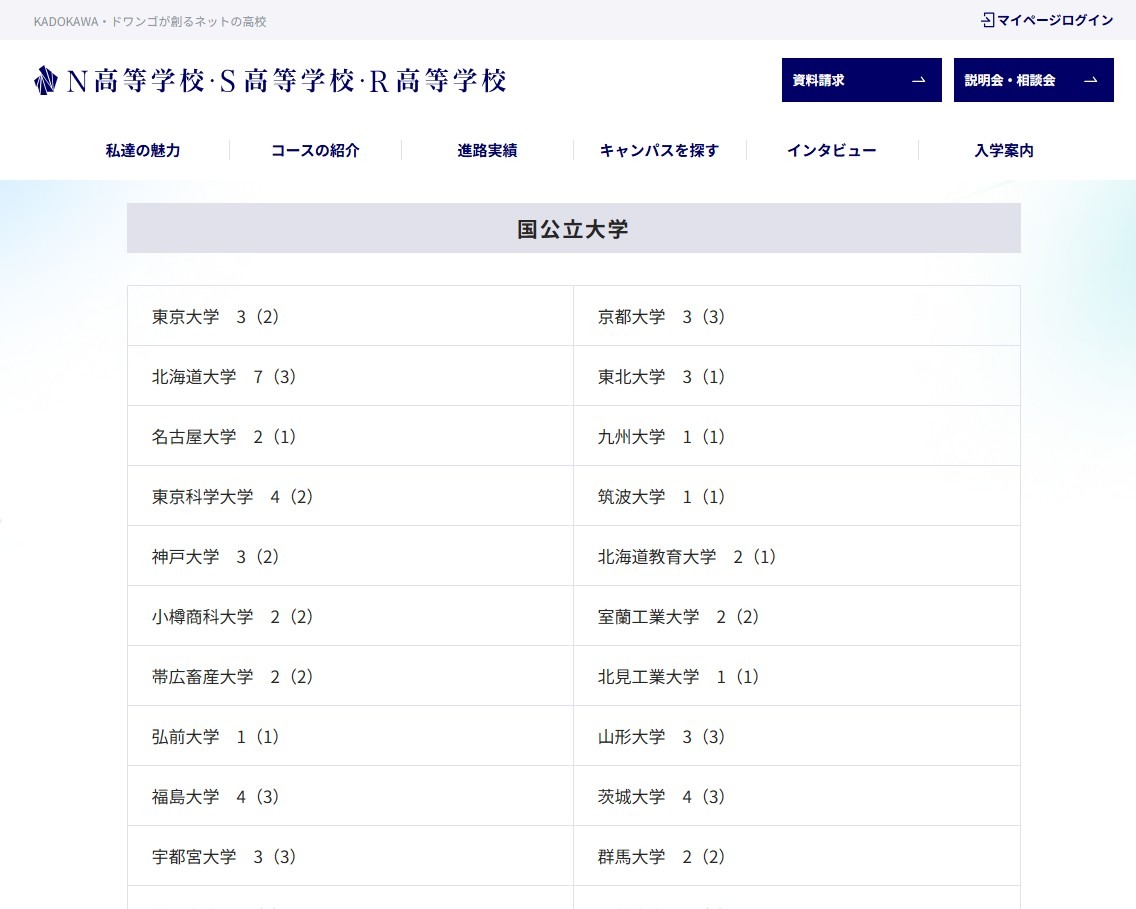Open the 入学案内 navigation item
Screen dimensions: 1136x909
click(1004, 150)
